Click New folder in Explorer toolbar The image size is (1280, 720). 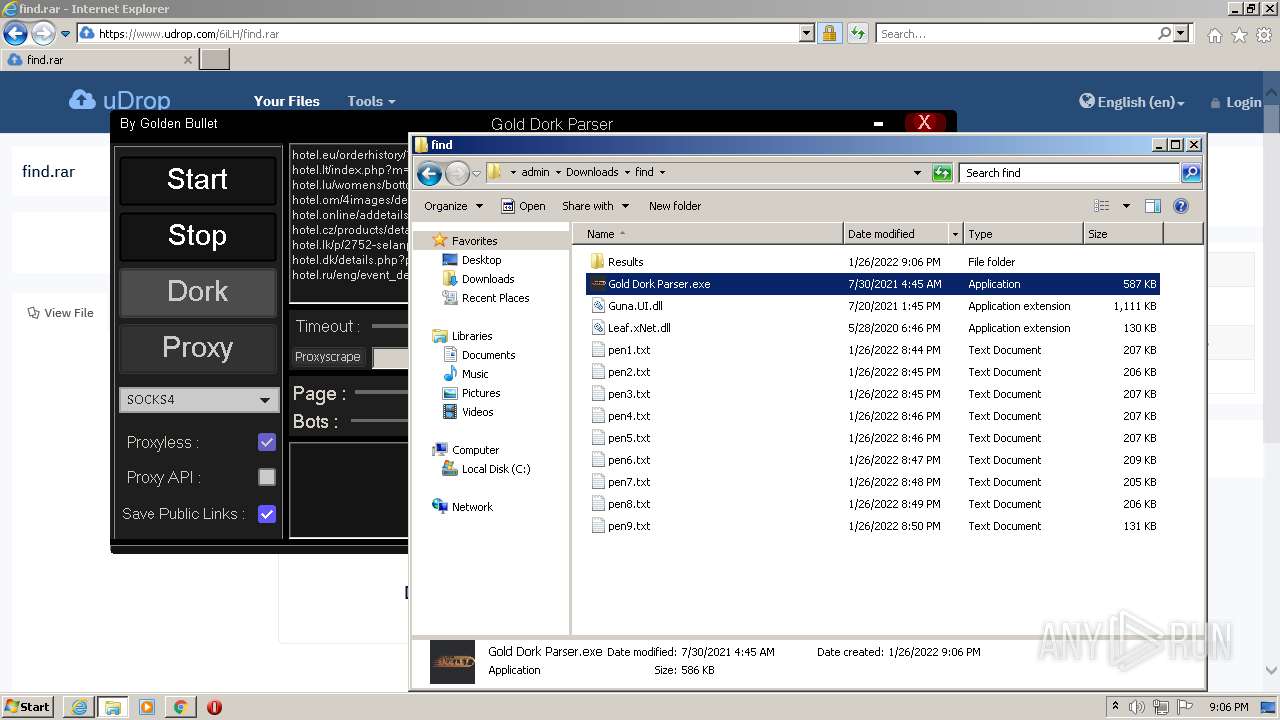tap(675, 206)
